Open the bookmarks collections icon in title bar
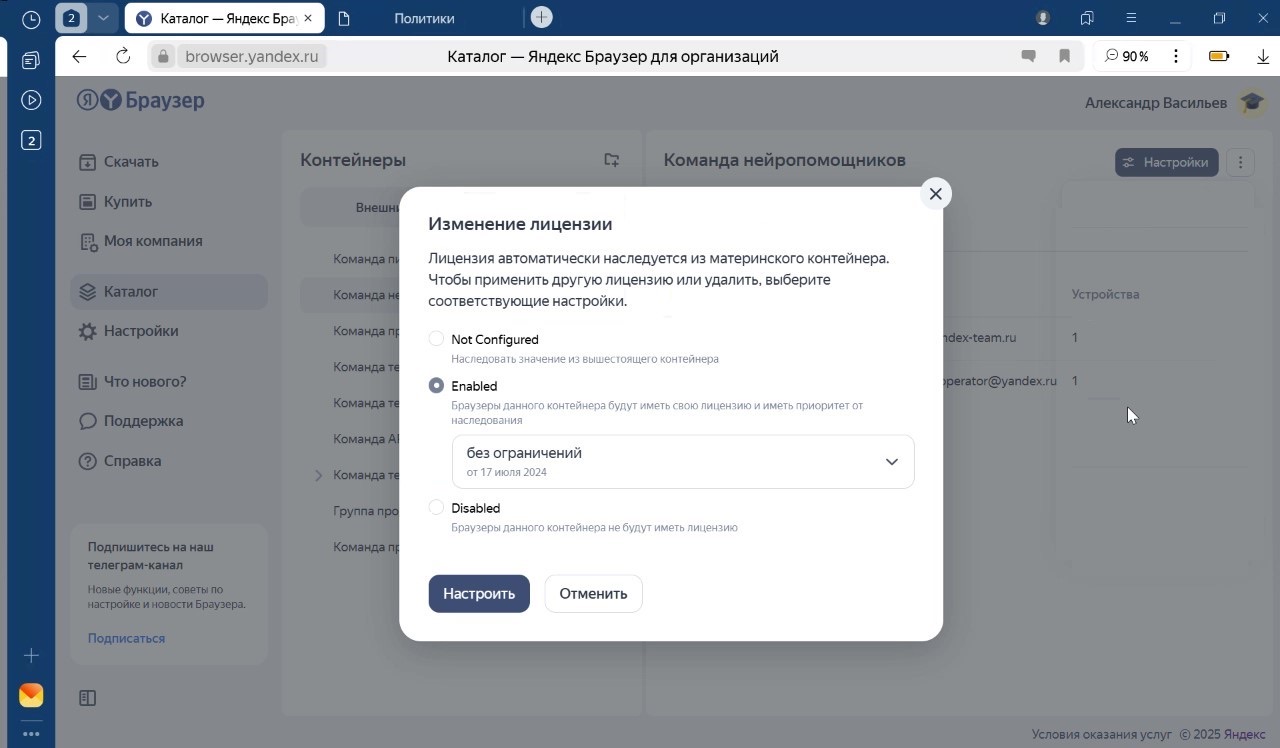The width and height of the screenshot is (1280, 748). [x=1087, y=18]
